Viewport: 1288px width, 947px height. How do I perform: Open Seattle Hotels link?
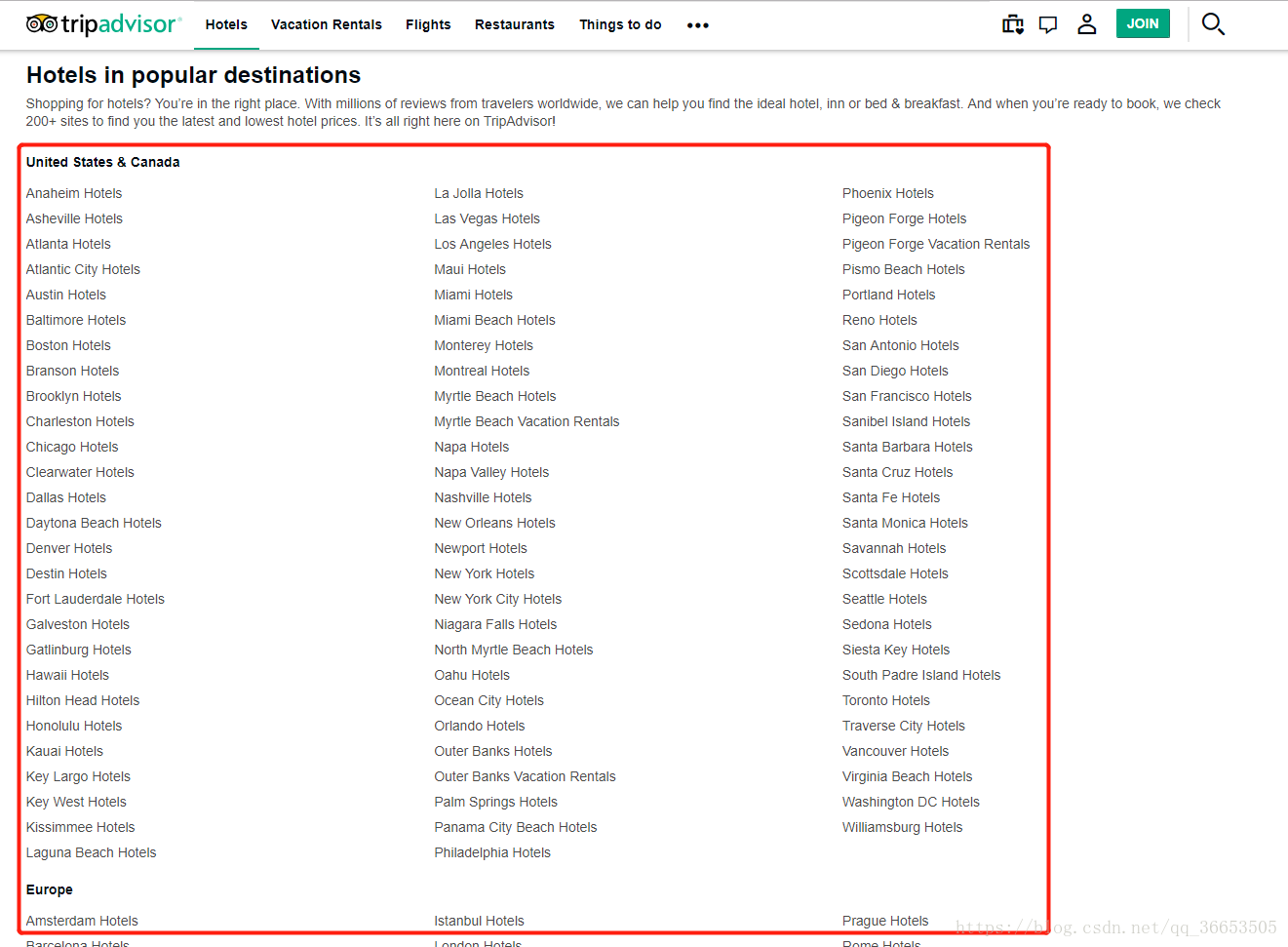884,599
